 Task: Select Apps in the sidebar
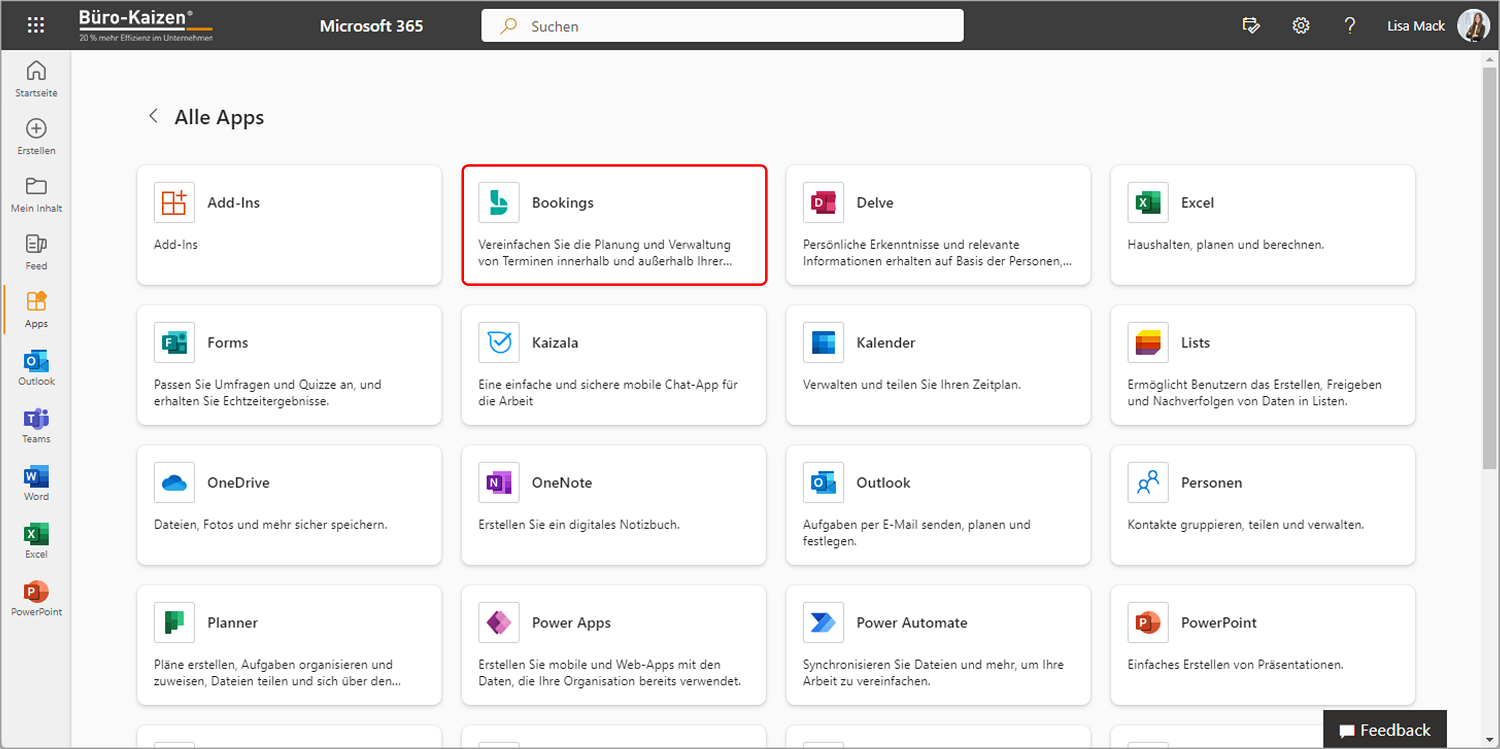click(36, 310)
